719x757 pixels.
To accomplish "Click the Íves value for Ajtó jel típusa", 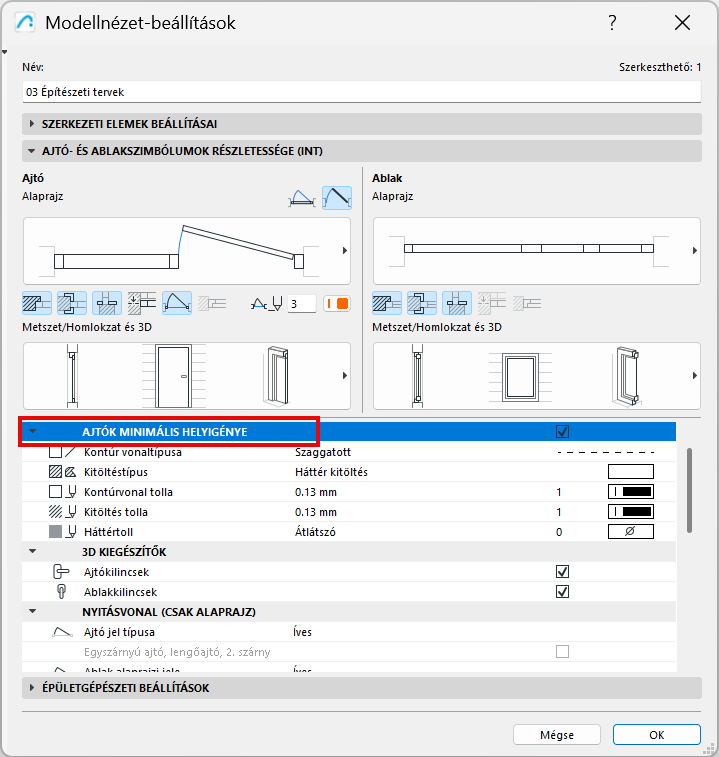I will [x=302, y=632].
